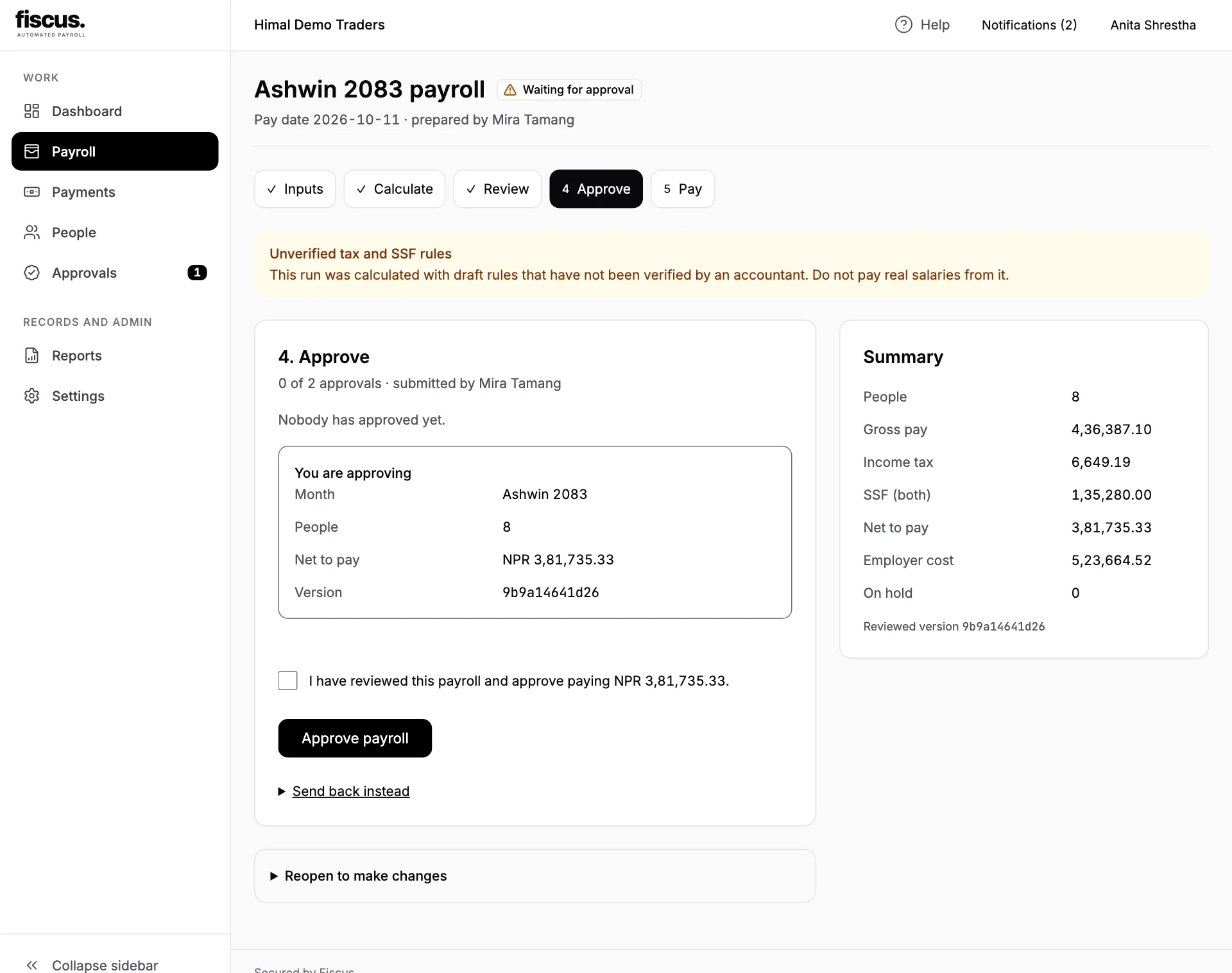Open Notifications (2)
This screenshot has width=1232, height=973.
(1029, 25)
